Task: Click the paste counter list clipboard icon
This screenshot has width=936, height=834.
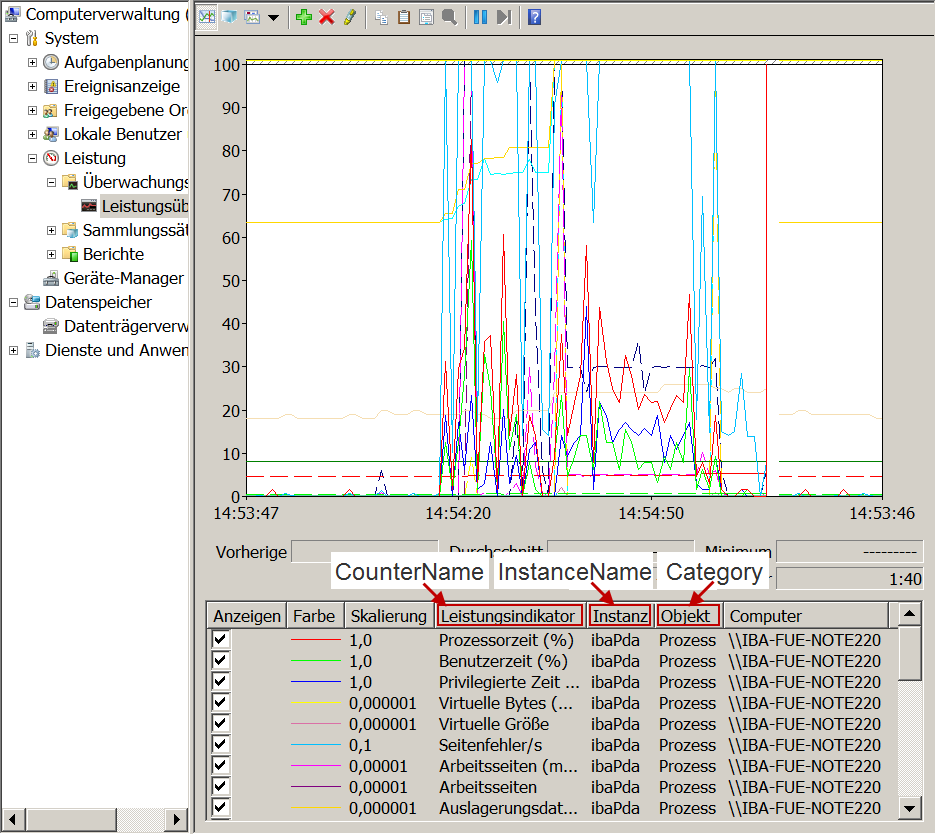Action: 404,17
